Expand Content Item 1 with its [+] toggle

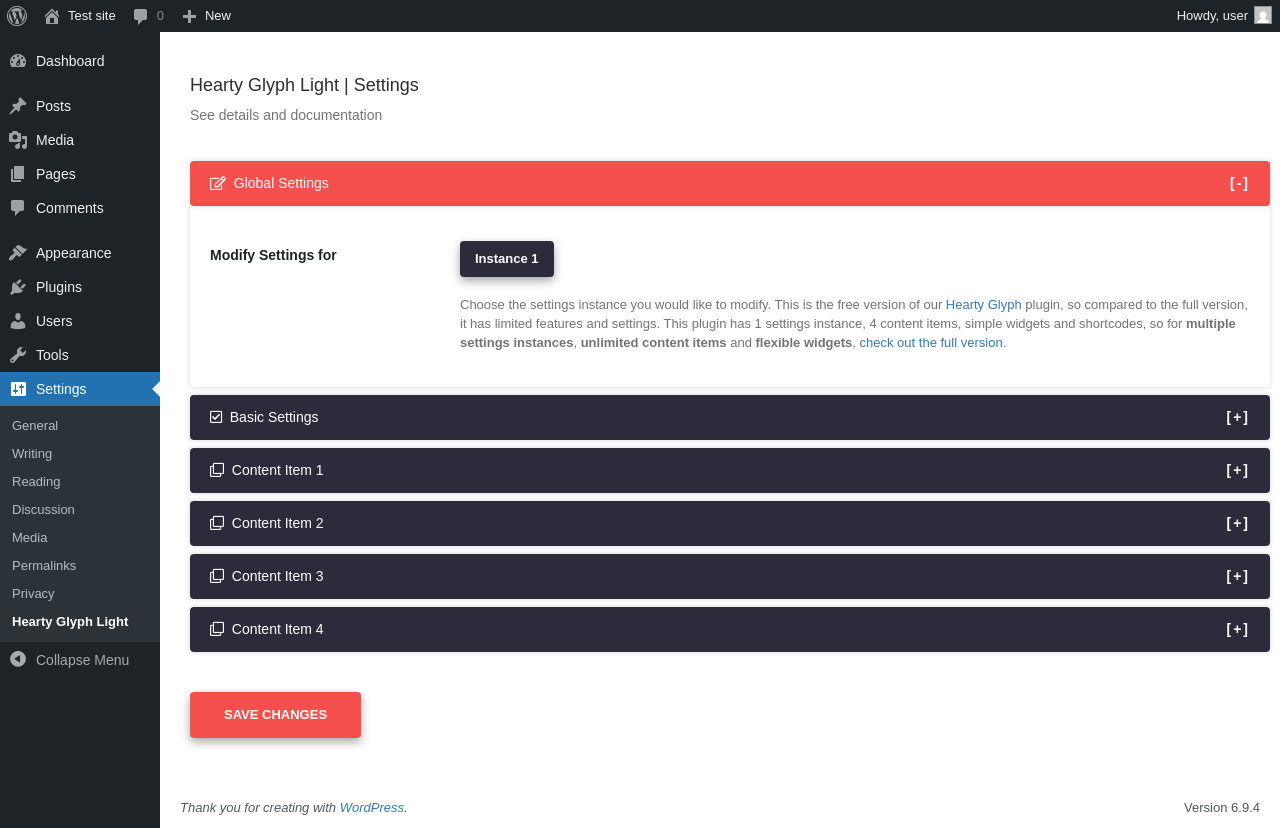point(1238,470)
